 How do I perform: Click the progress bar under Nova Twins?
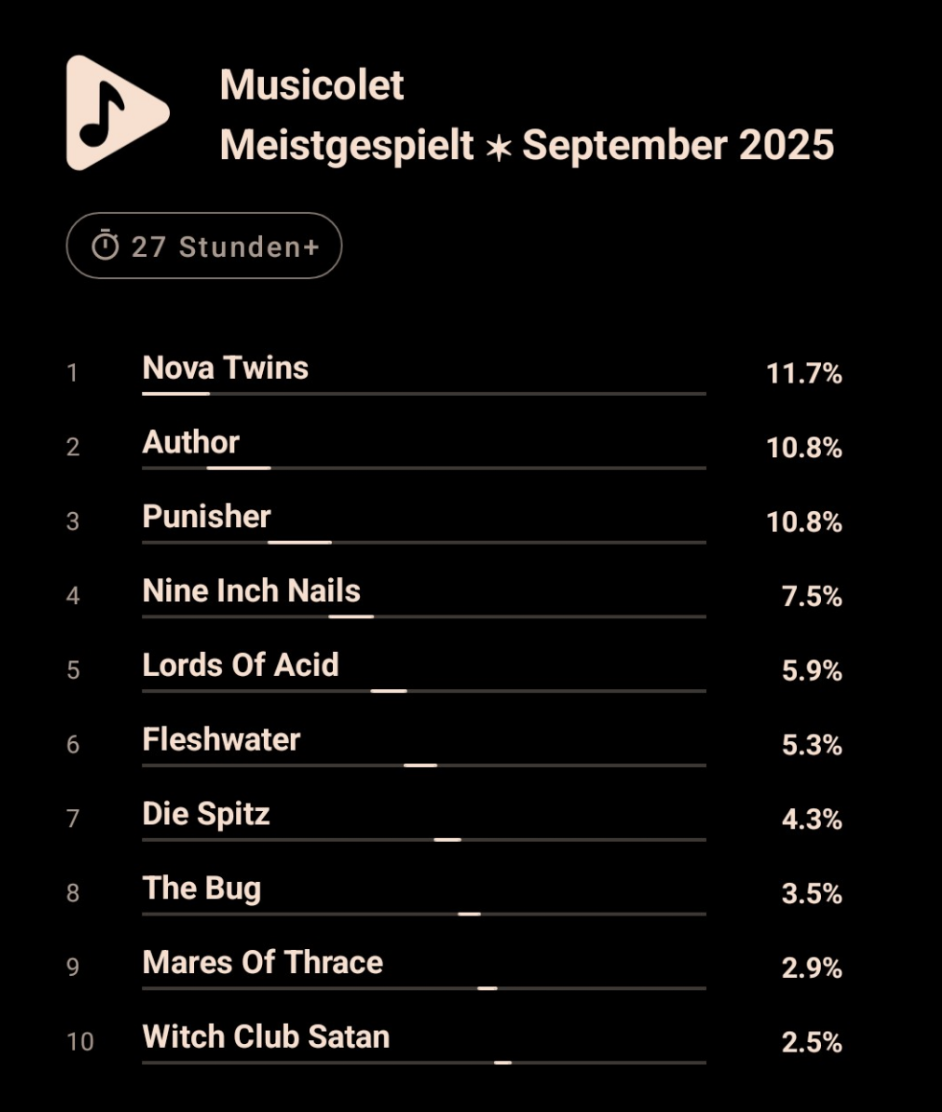pos(424,394)
